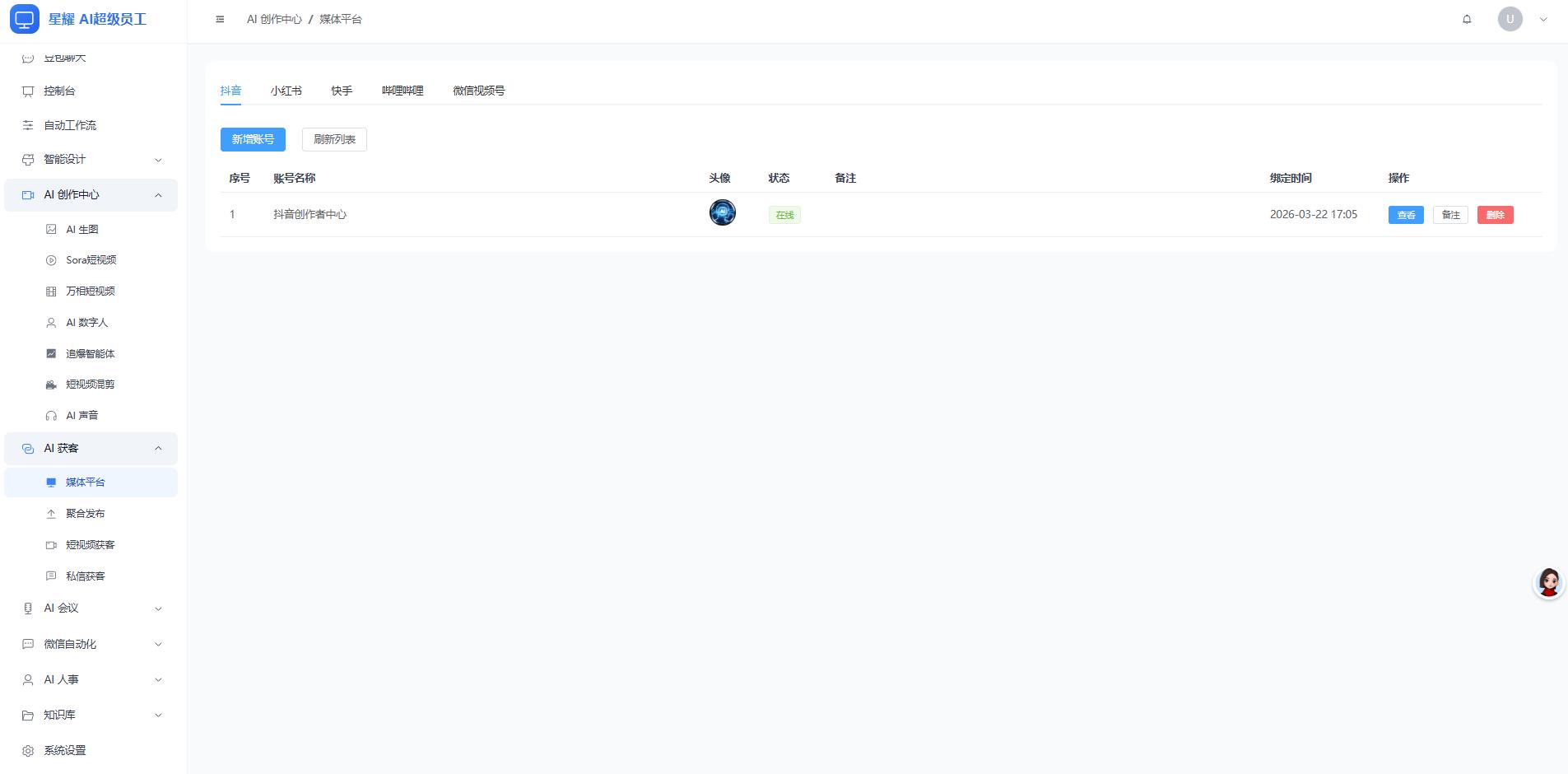
Task: Open Sora短视频 in the sidebar
Action: pyautogui.click(x=91, y=260)
